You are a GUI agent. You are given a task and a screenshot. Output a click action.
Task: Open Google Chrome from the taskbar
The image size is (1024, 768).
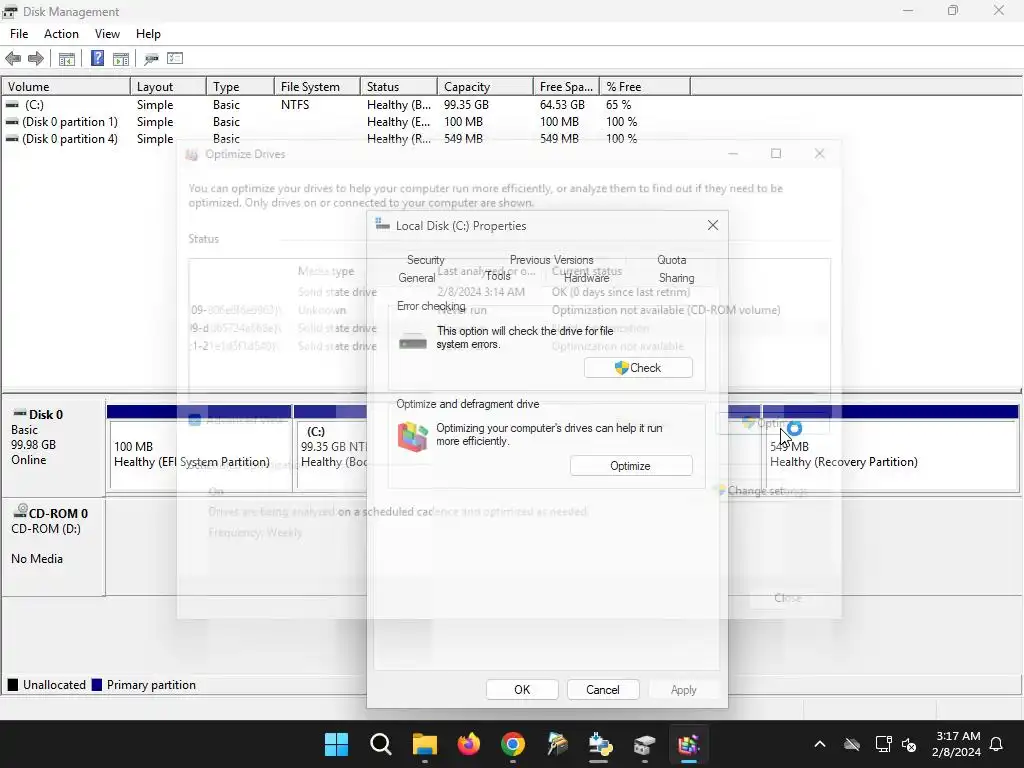(x=513, y=744)
